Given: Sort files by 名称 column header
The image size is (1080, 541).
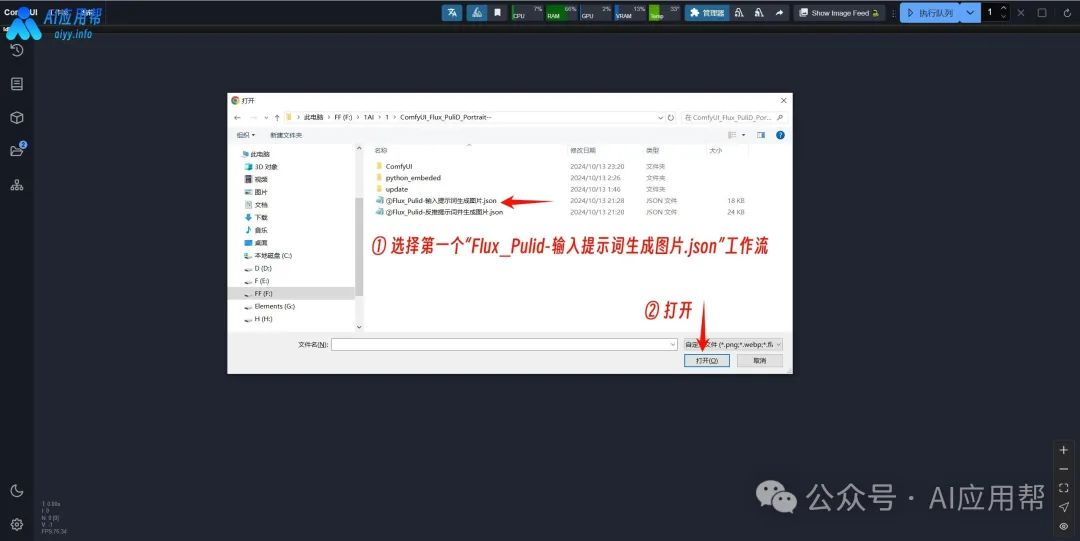Looking at the screenshot, I should pos(381,150).
